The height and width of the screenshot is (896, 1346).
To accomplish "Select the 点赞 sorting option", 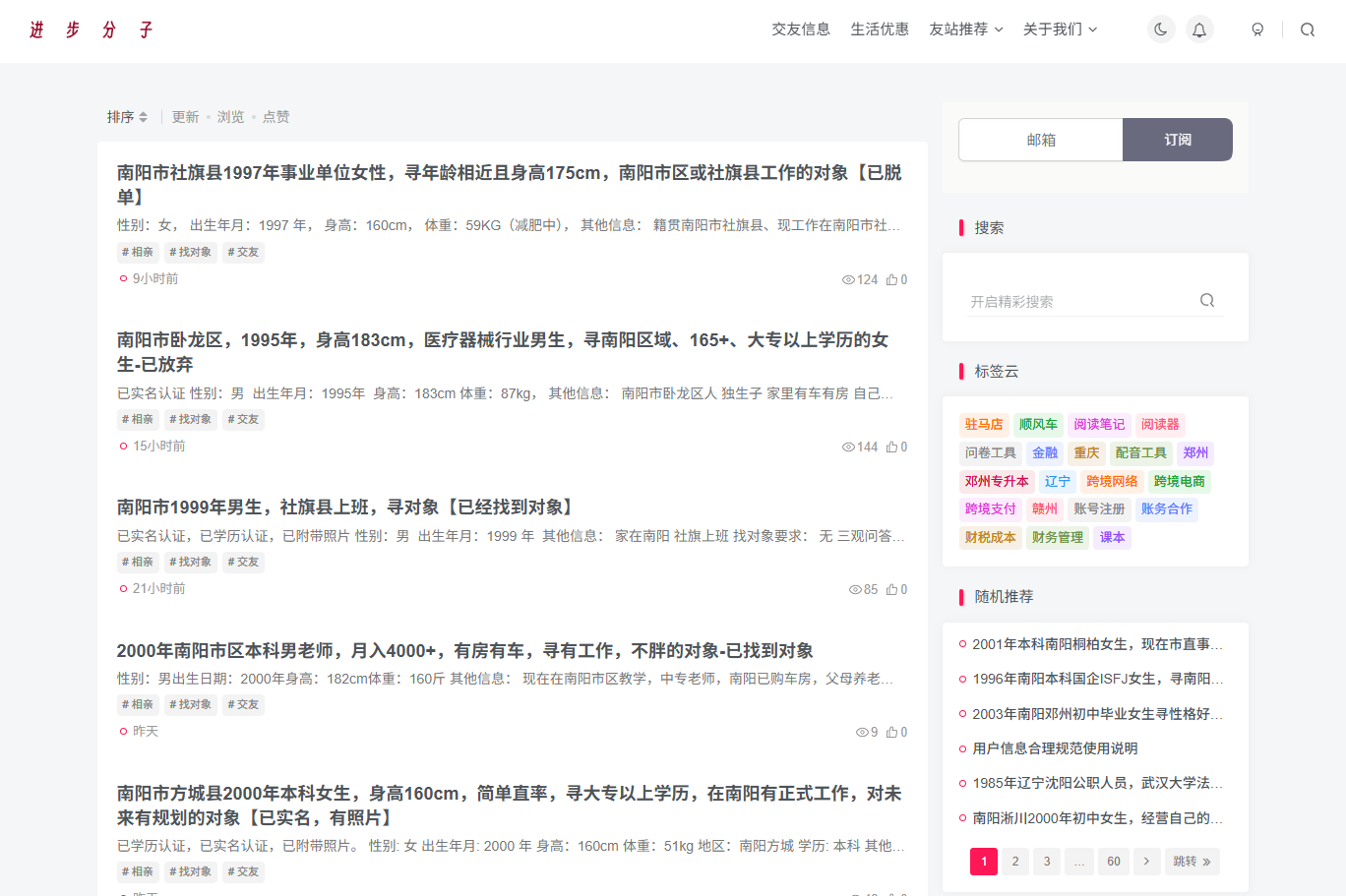I will (x=275, y=116).
